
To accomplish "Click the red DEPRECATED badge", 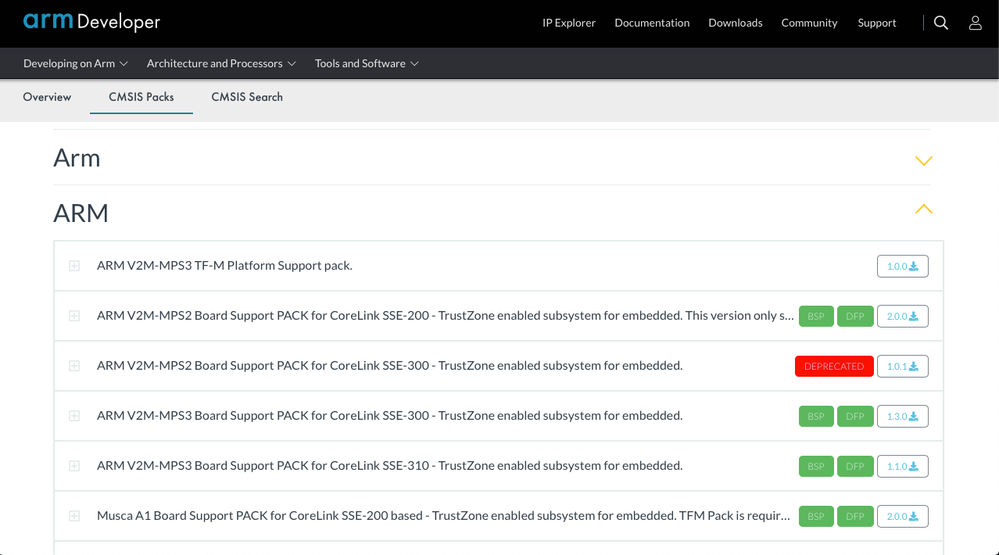I will coord(834,366).
